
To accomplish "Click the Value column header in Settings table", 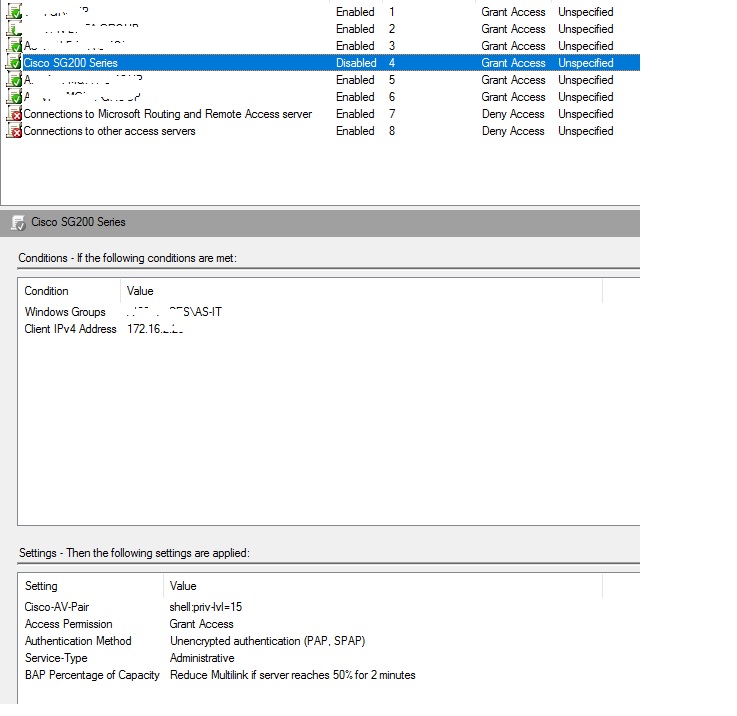I will click(183, 586).
